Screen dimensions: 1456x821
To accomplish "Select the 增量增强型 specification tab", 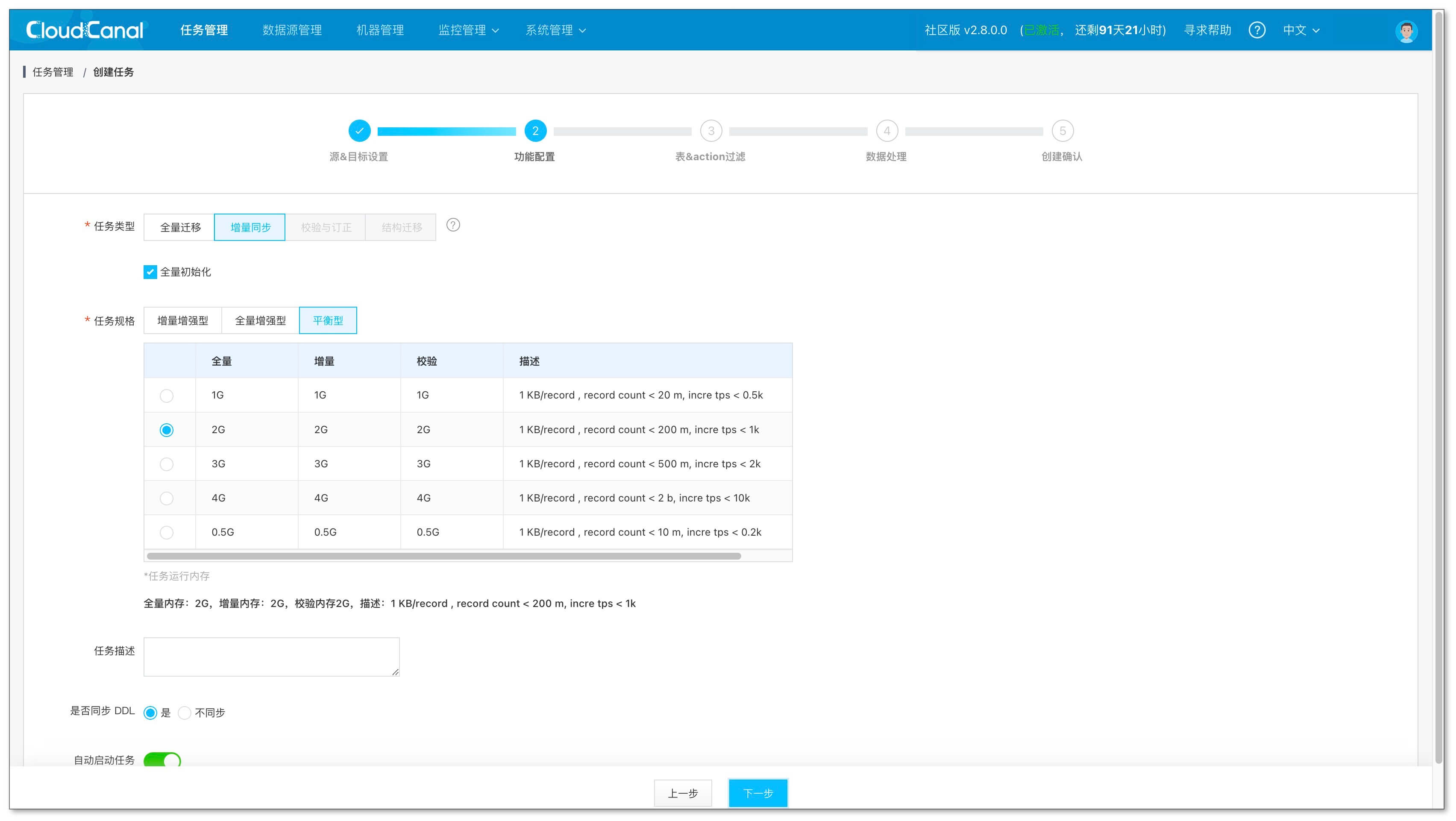I will (182, 321).
